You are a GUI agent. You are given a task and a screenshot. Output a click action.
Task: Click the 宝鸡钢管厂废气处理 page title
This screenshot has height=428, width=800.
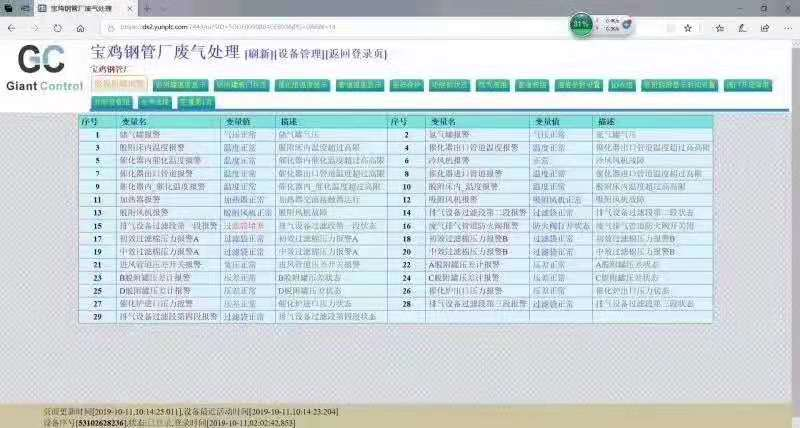pos(165,52)
